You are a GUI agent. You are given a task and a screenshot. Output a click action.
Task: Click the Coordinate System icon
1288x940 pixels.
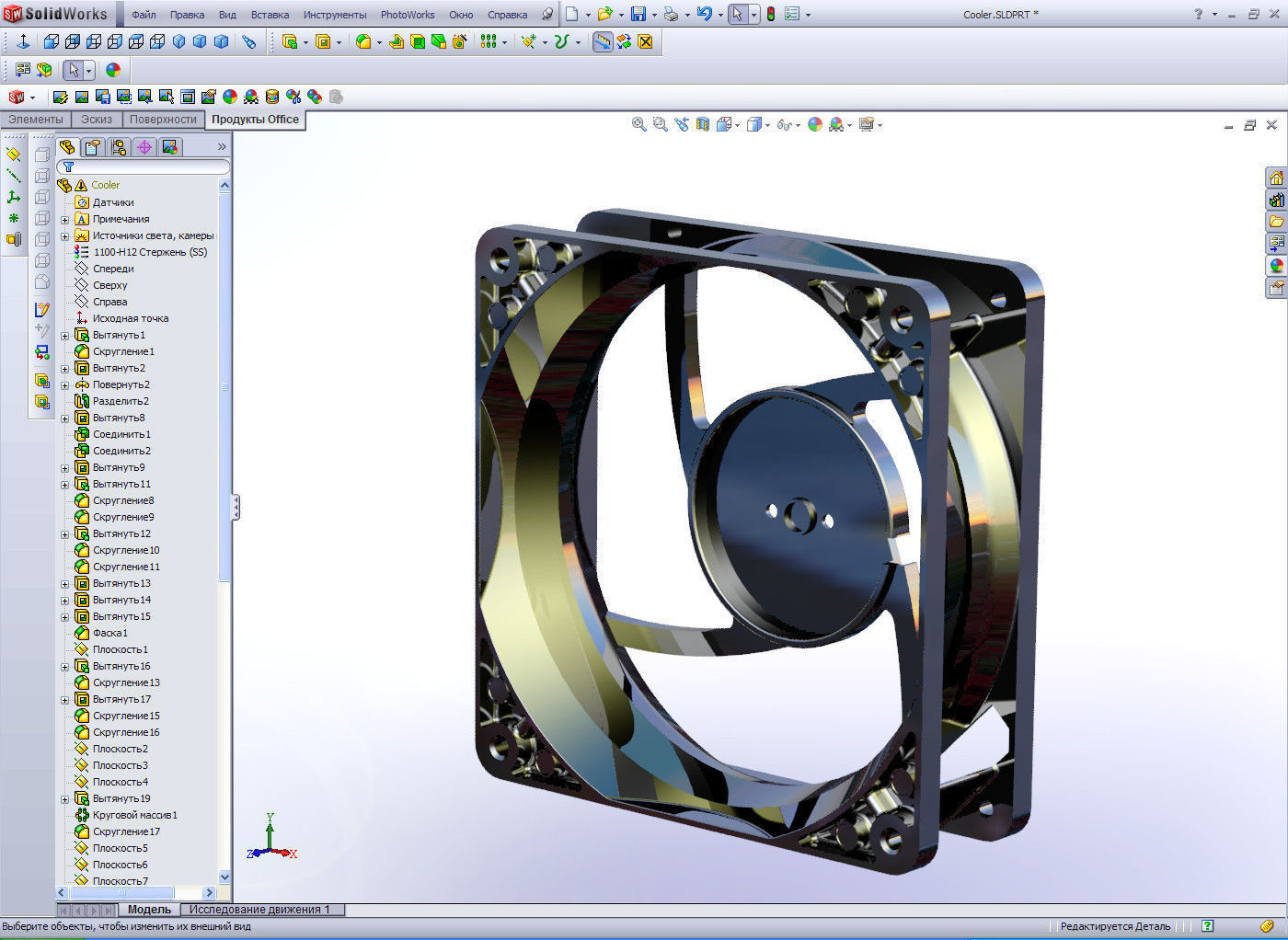[x=13, y=197]
